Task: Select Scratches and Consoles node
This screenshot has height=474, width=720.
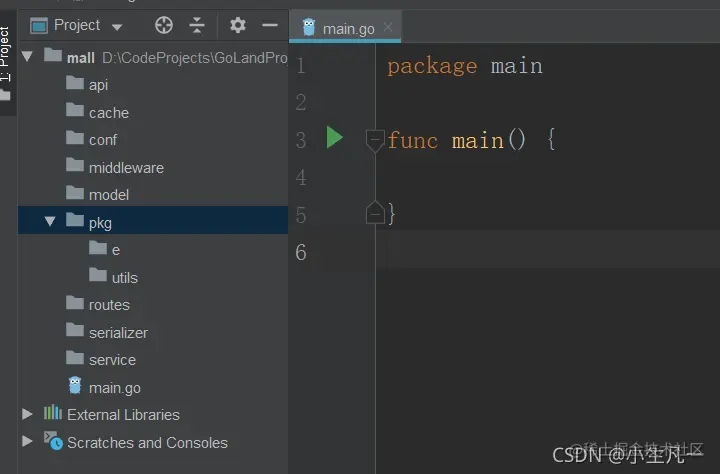Action: pos(153,442)
